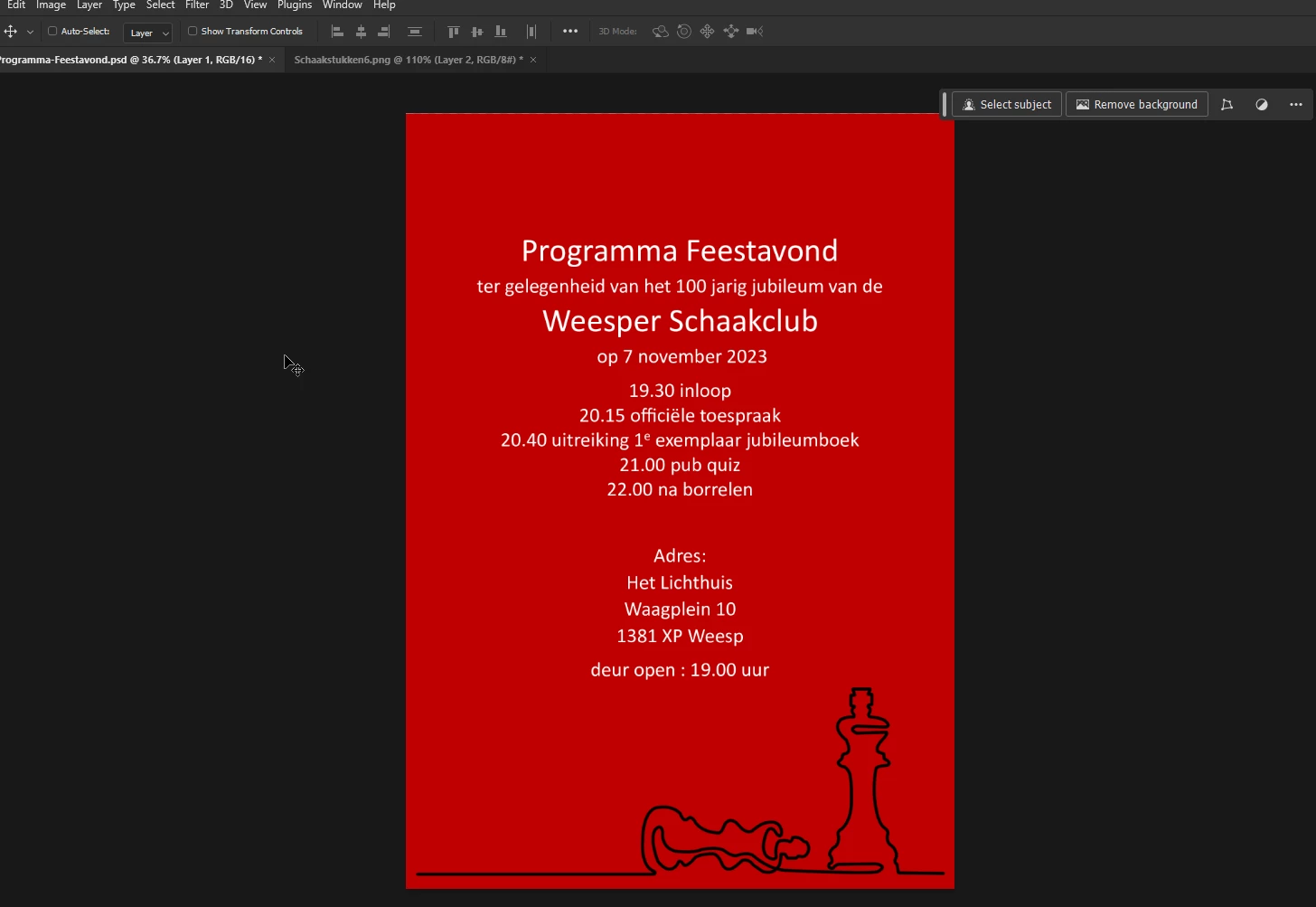Viewport: 1316px width, 907px height.
Task: Align left edges icon
Action: coord(337,32)
